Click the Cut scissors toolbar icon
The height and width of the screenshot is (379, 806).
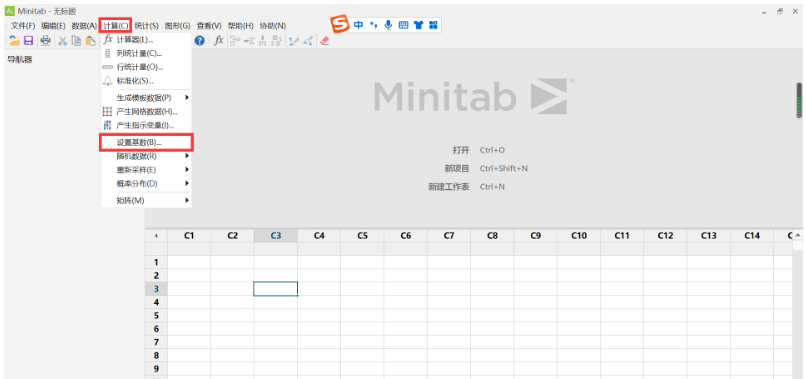coord(63,41)
